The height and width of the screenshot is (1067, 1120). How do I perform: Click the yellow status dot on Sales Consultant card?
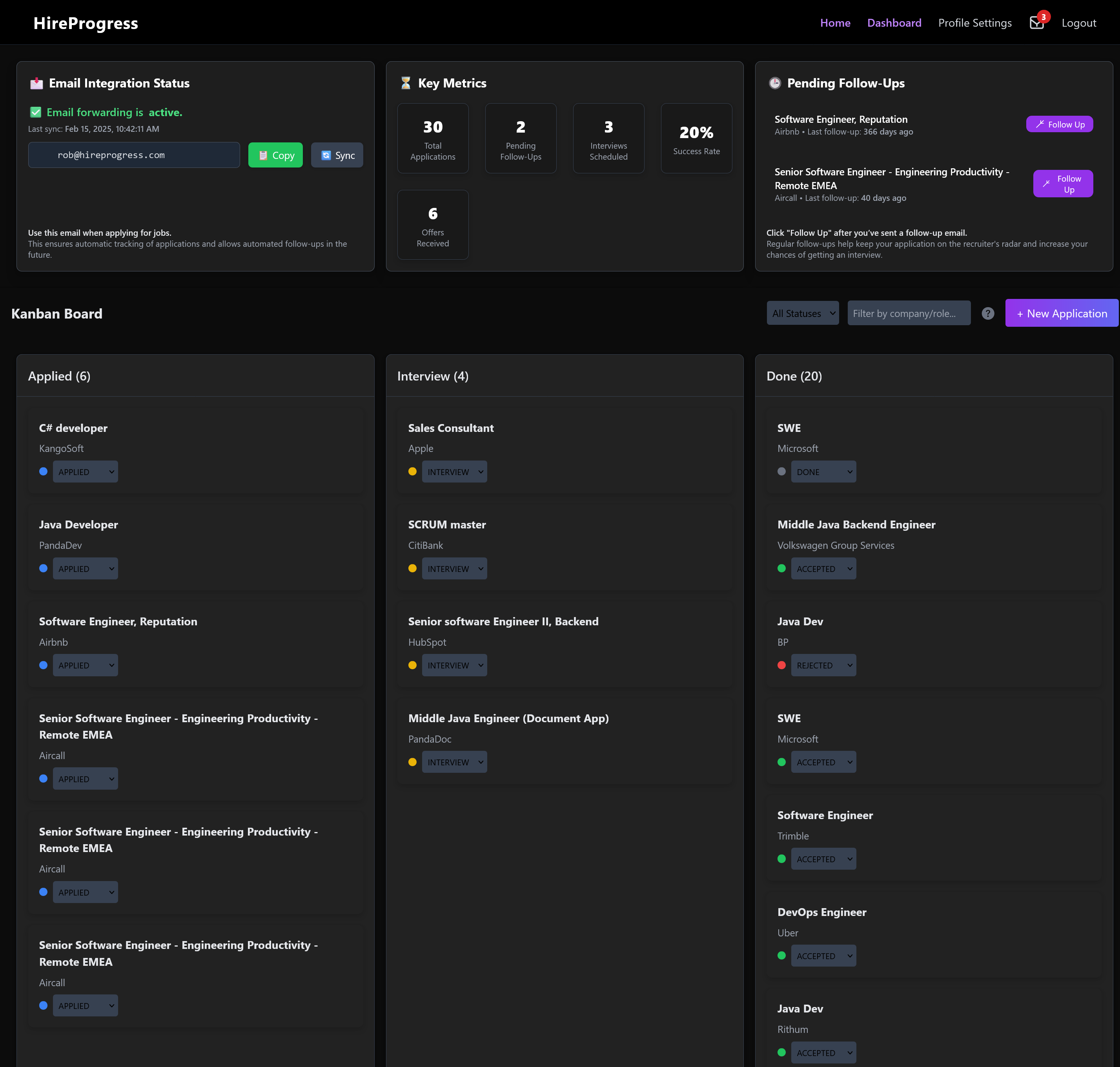(413, 471)
